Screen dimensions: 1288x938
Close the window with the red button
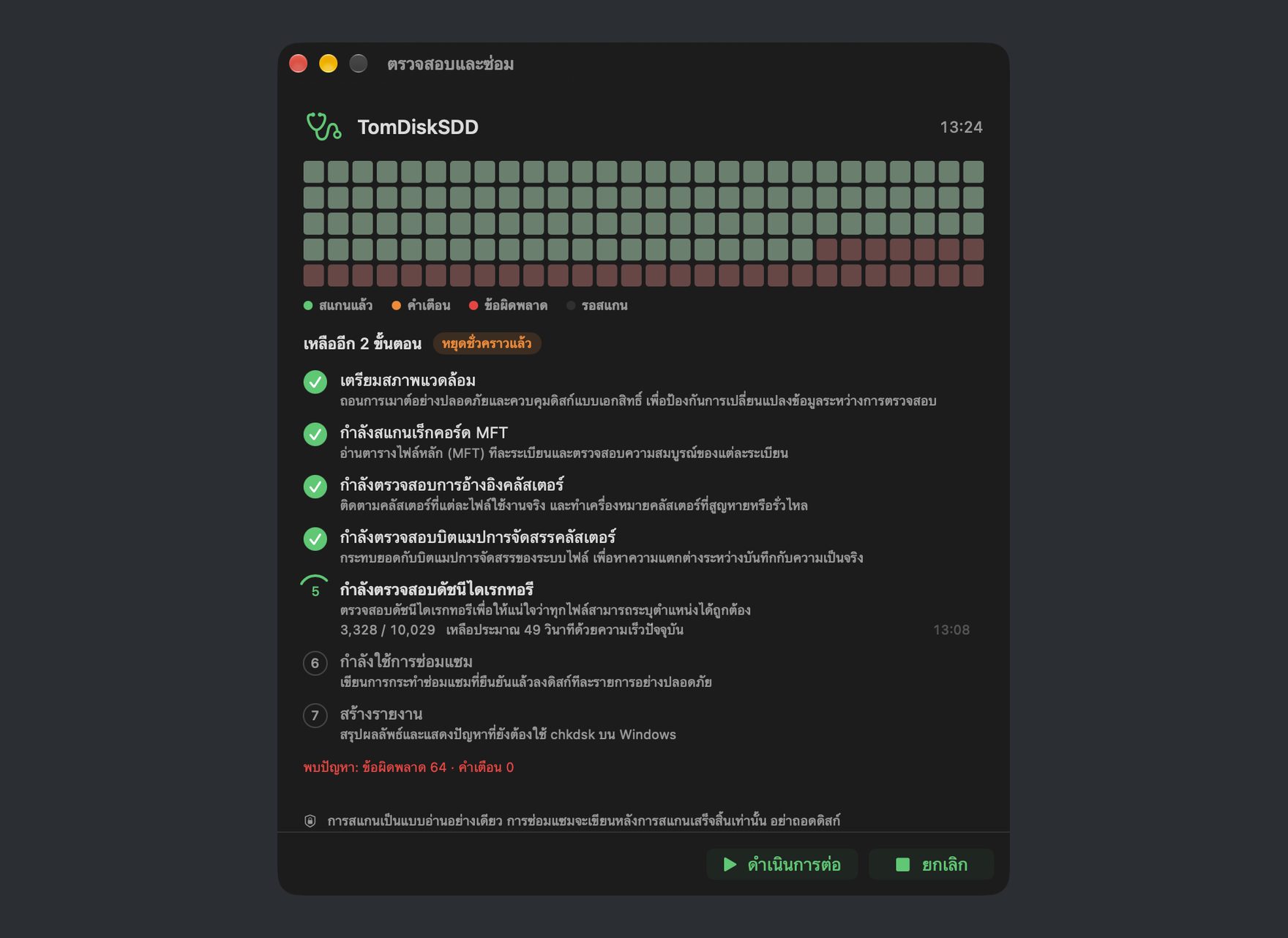pyautogui.click(x=299, y=64)
